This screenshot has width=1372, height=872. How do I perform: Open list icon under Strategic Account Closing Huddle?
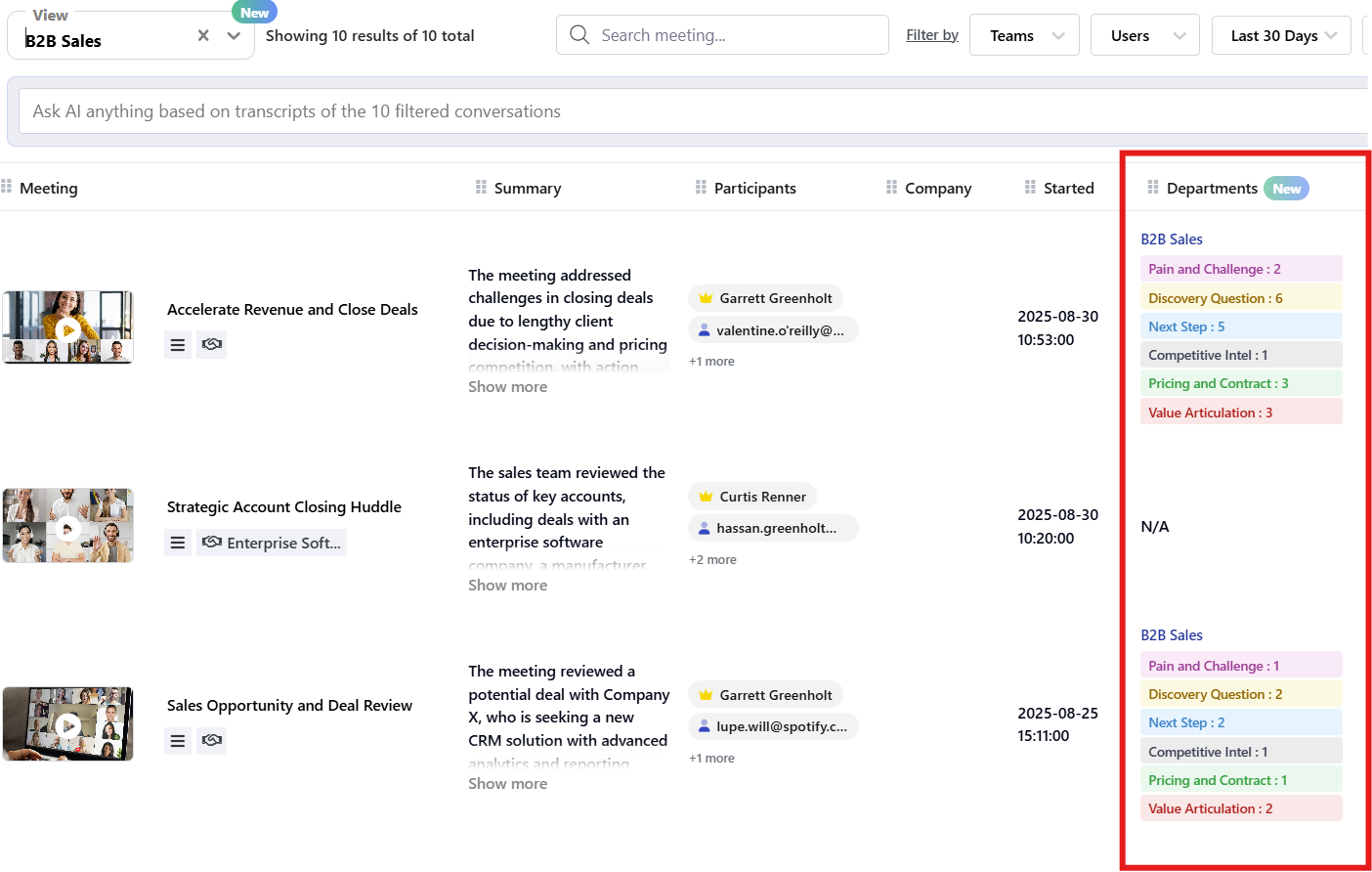click(178, 543)
